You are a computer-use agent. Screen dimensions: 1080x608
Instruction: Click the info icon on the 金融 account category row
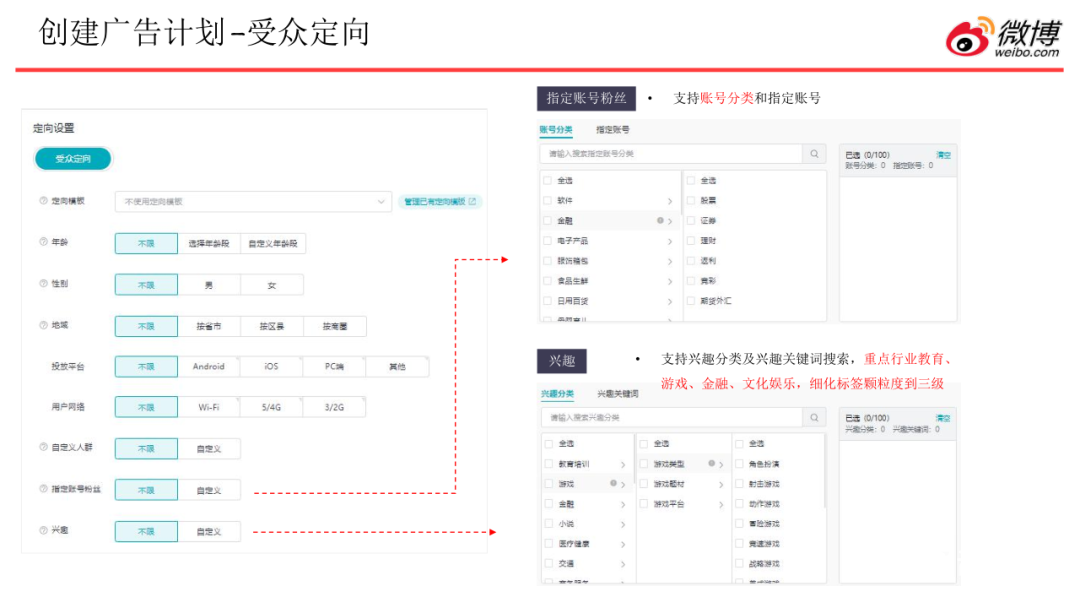(x=660, y=221)
